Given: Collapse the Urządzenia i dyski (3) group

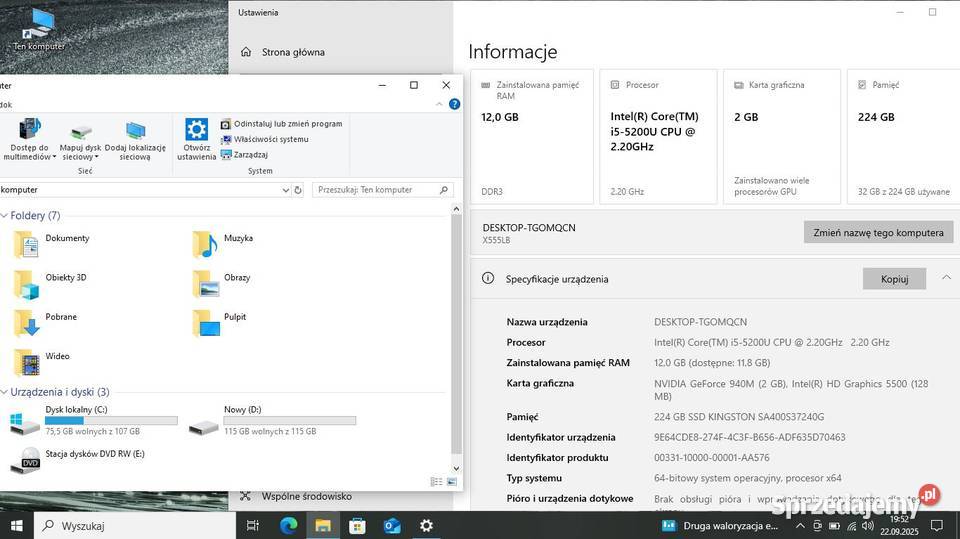Looking at the screenshot, I should (5, 392).
